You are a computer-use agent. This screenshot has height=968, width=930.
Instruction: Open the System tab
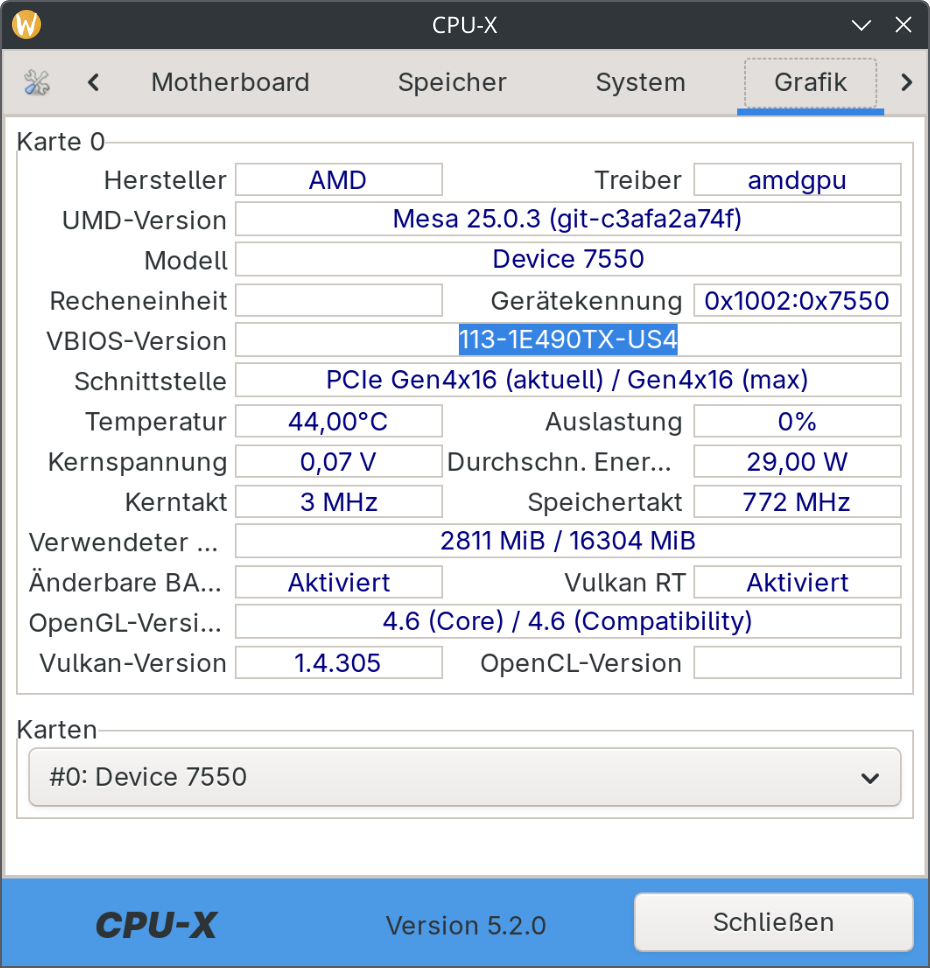(640, 83)
